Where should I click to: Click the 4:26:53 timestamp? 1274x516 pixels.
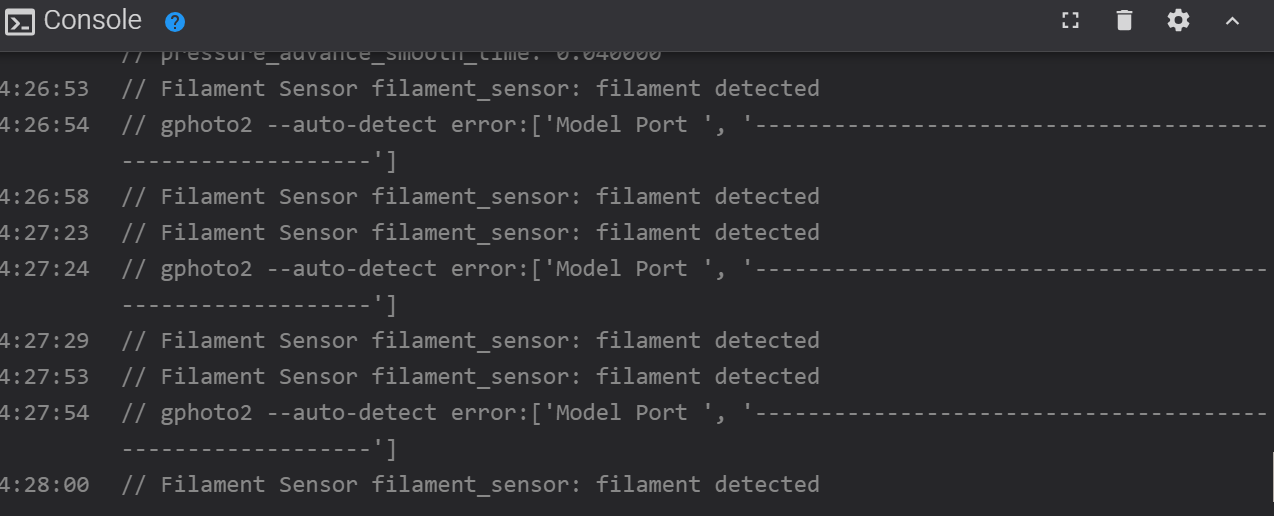44,89
